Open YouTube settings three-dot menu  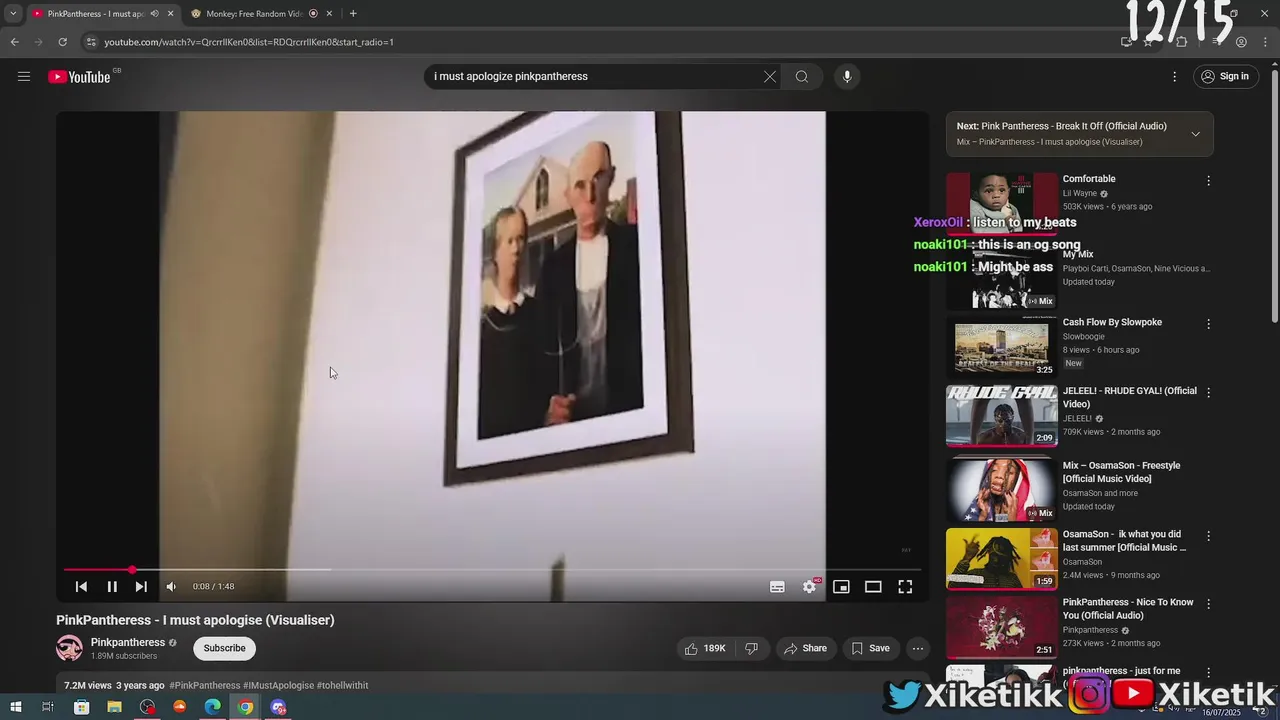(x=1175, y=76)
